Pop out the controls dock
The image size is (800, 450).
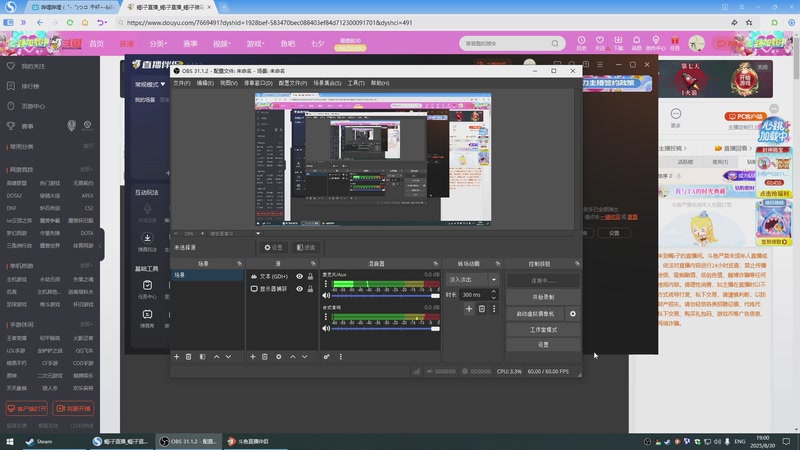click(577, 264)
